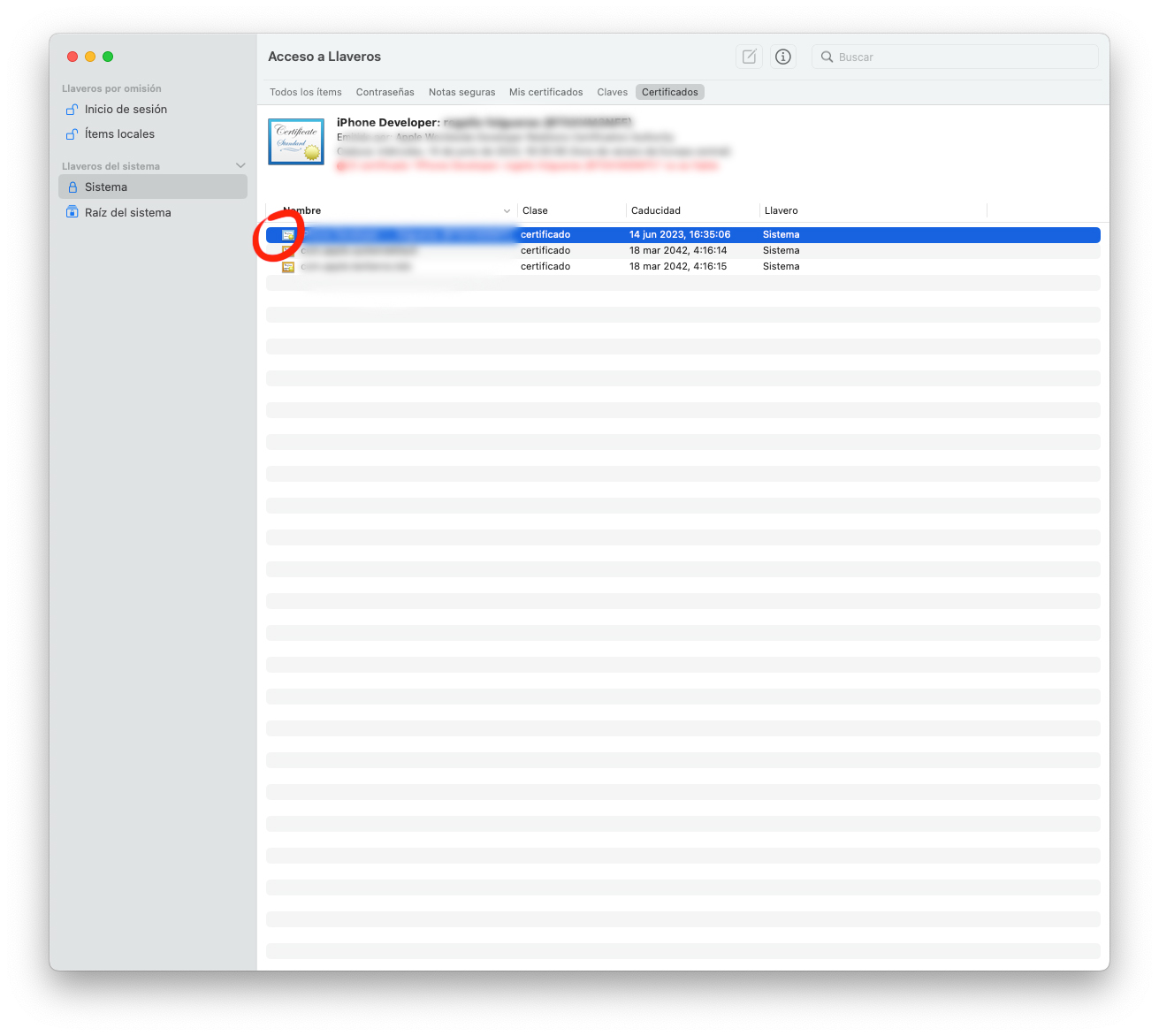
Task: Open the Mis certificados tab
Action: pyautogui.click(x=545, y=91)
